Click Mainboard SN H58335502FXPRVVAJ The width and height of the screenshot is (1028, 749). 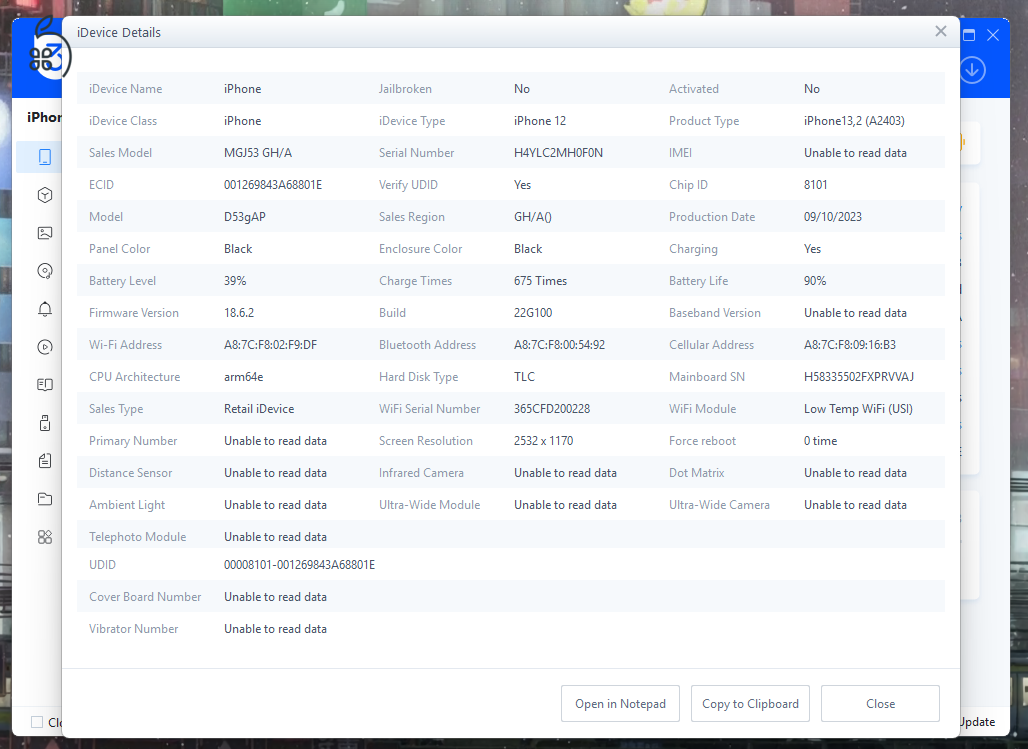[859, 377]
